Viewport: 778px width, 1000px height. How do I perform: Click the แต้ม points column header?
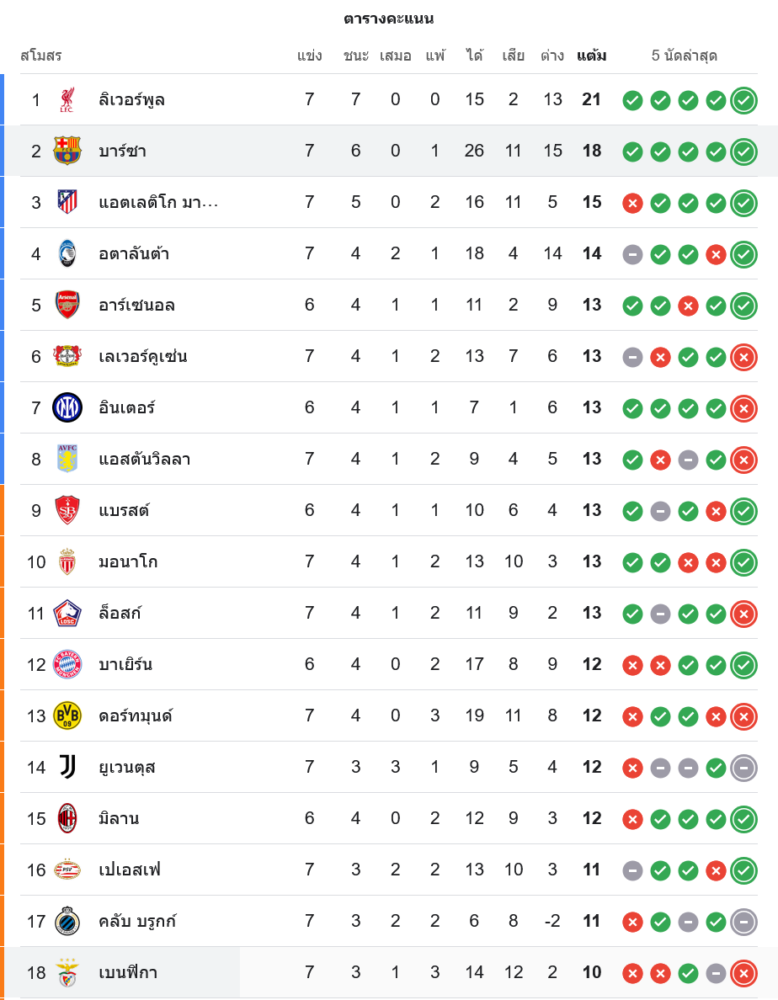point(591,56)
